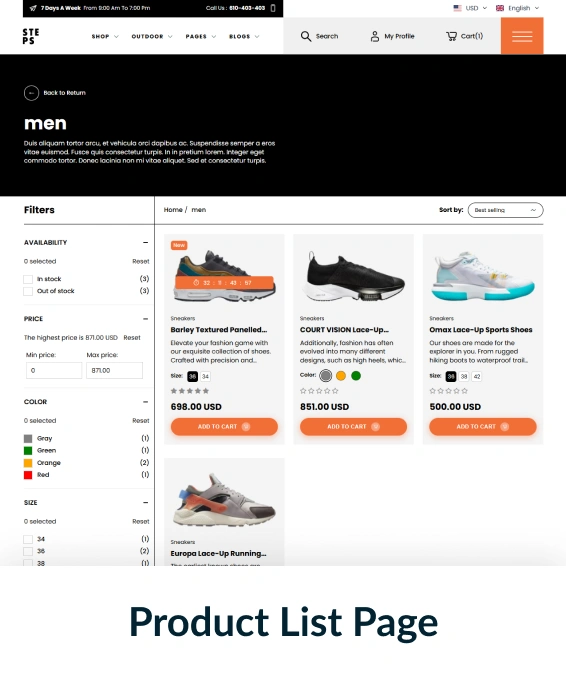This screenshot has height=674, width=566.
Task: Add Barley Textured Panelled shoes to cart
Action: point(224,426)
